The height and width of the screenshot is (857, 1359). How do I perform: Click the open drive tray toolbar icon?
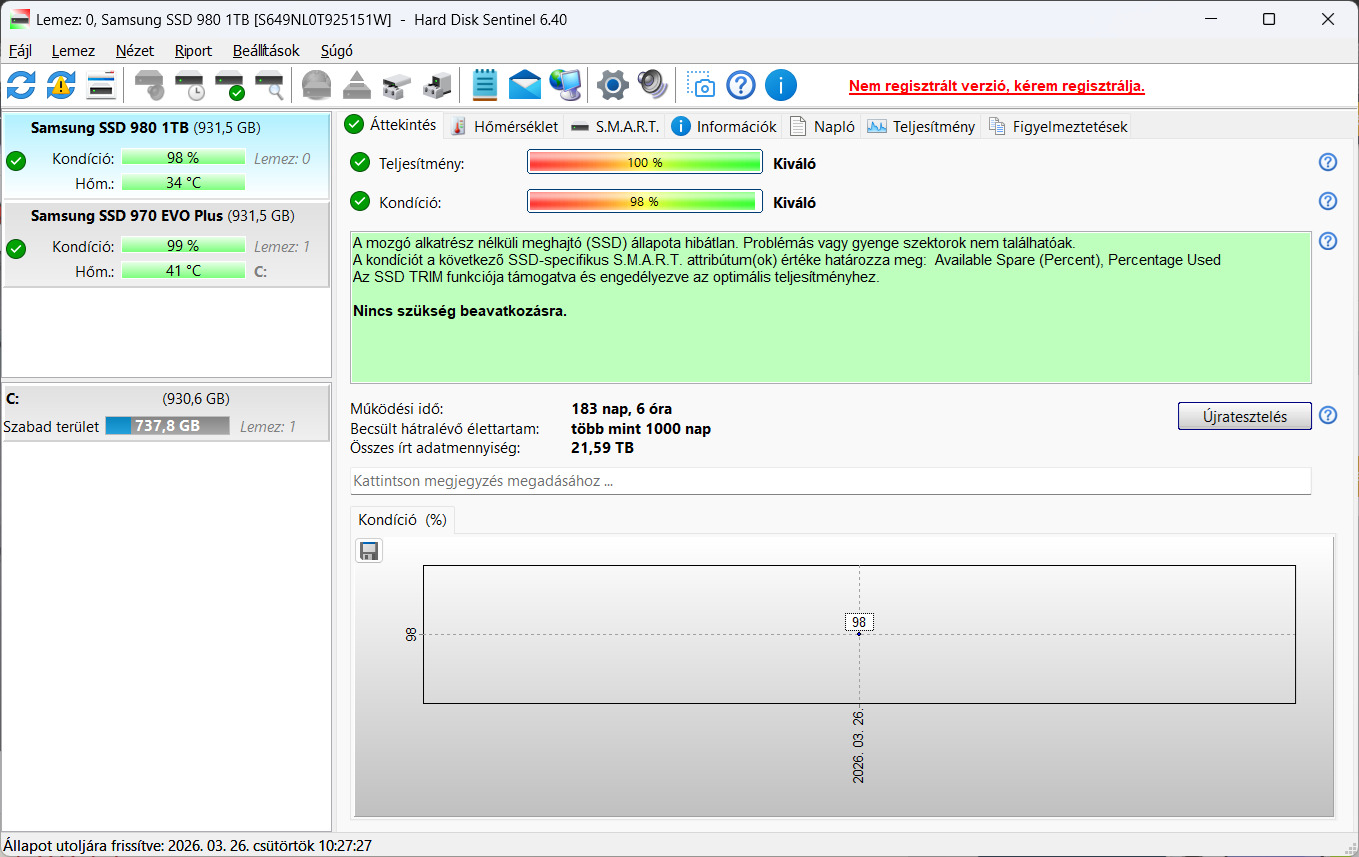(x=396, y=85)
